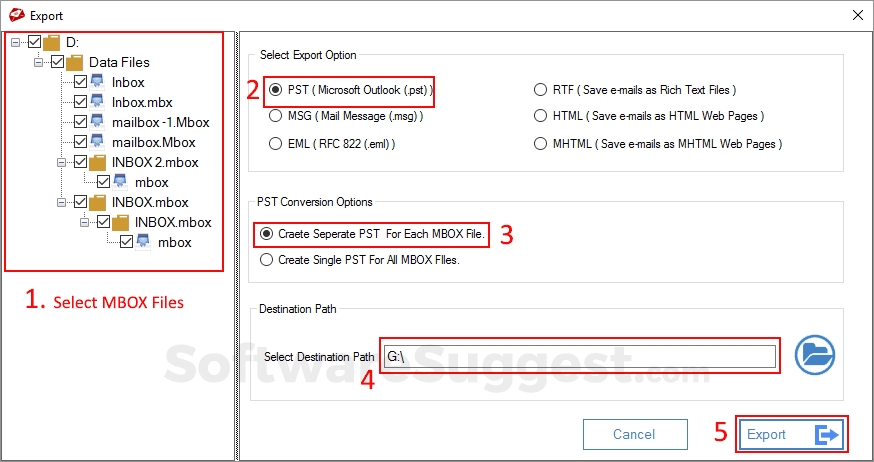Click the Inbox.mbx mailbox file icon
The height and width of the screenshot is (462, 874).
[x=98, y=102]
